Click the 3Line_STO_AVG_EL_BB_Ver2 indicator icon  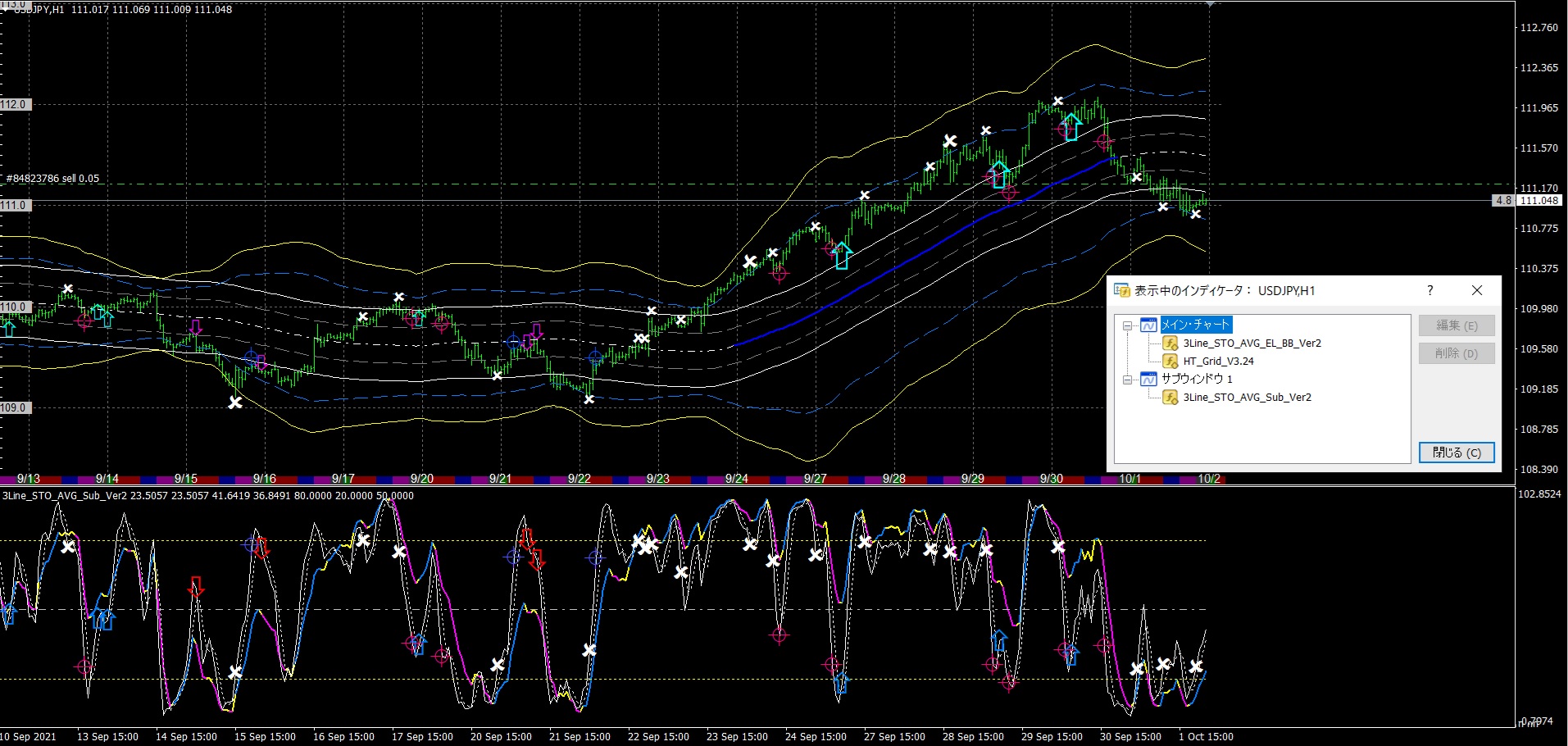[x=1170, y=343]
